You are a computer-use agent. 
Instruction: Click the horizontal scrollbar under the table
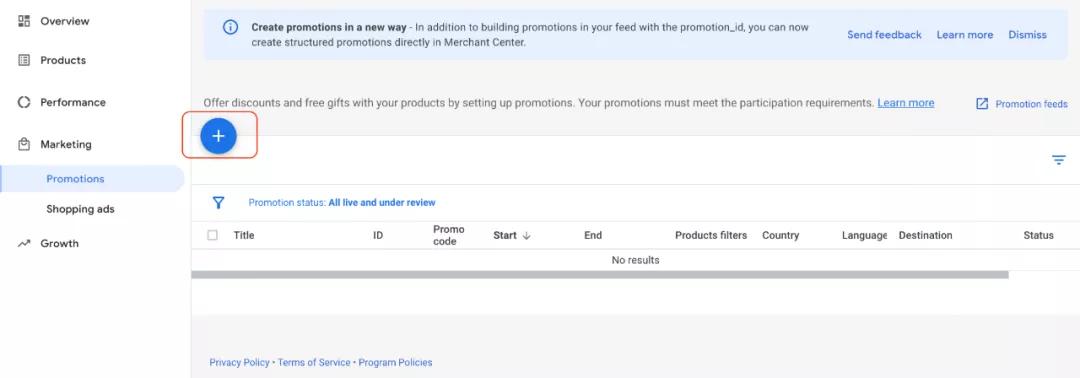click(x=599, y=275)
